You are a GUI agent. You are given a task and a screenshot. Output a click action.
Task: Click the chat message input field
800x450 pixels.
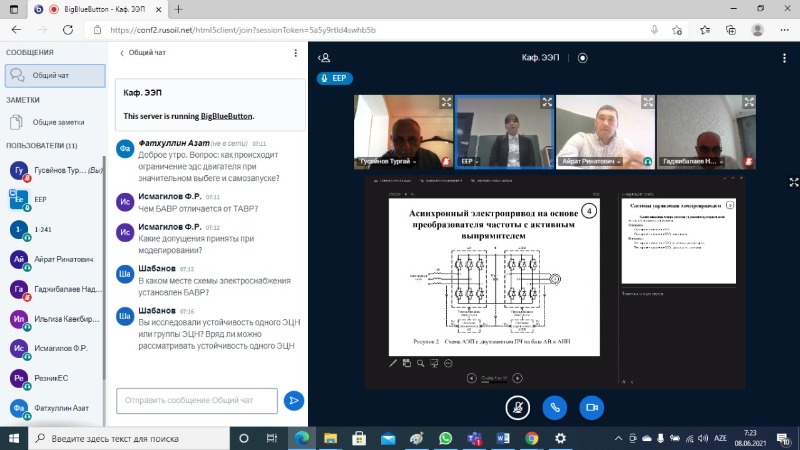[x=196, y=401]
